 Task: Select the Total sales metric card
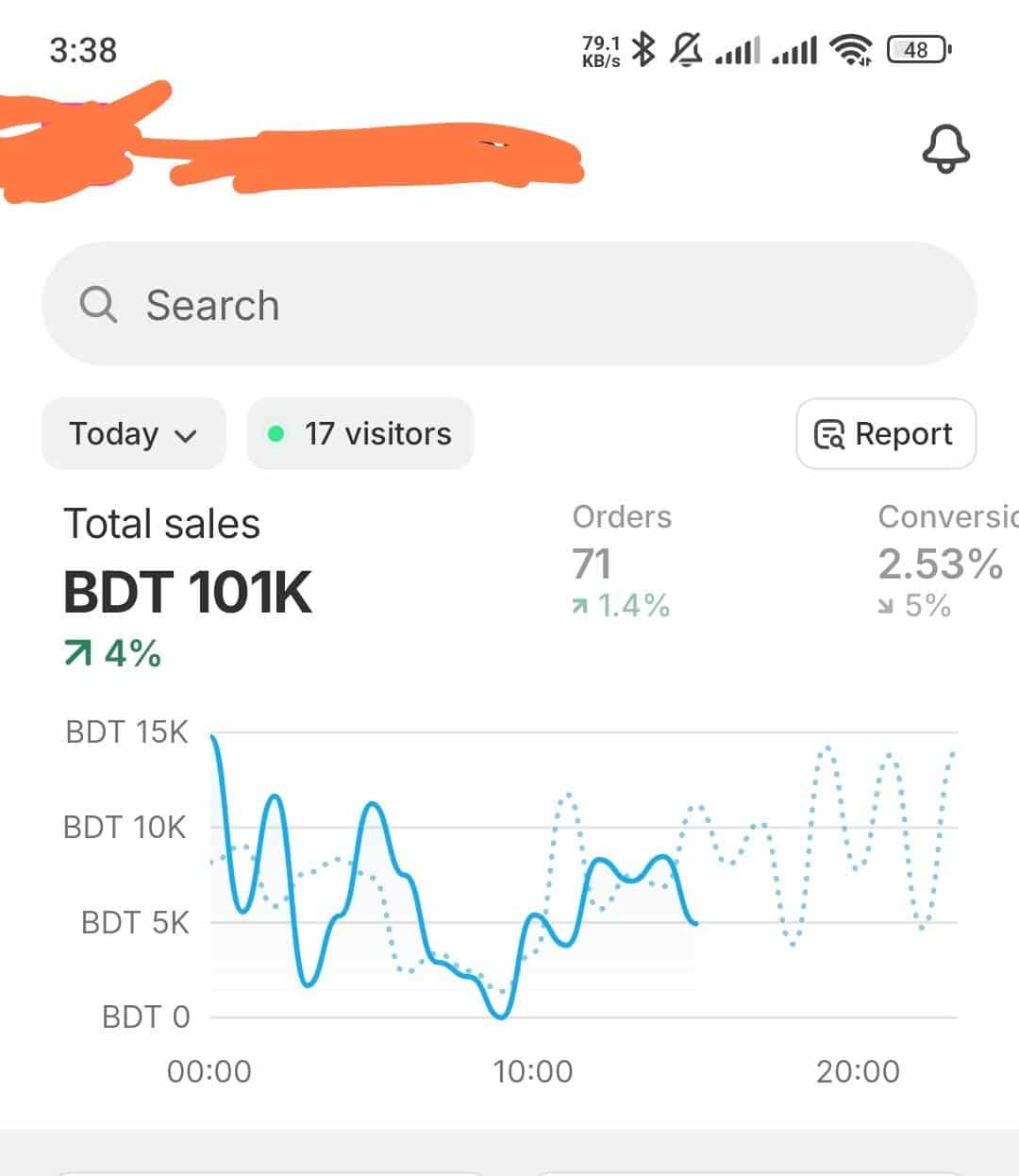point(189,587)
